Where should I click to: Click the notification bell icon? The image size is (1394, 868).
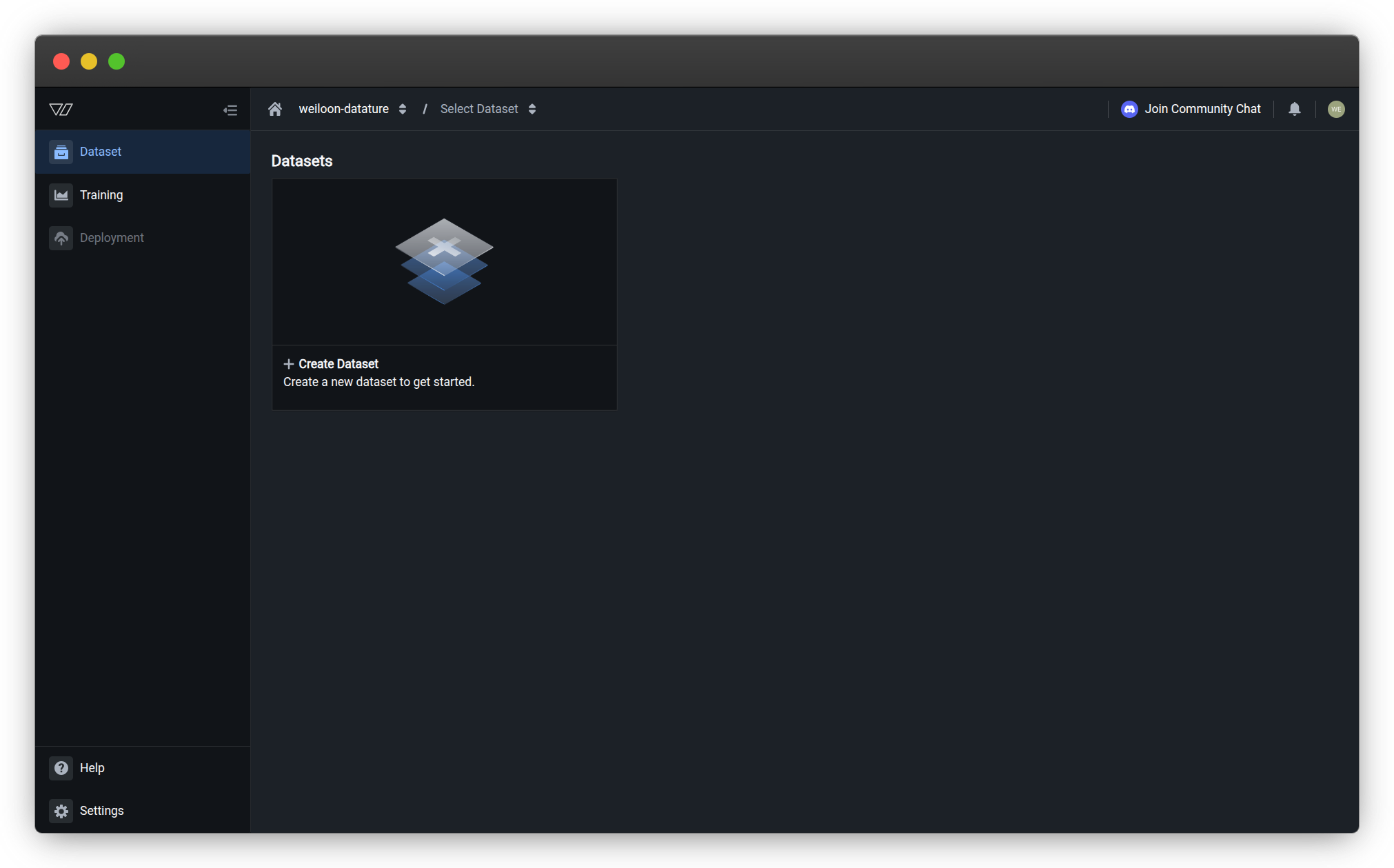(1294, 109)
